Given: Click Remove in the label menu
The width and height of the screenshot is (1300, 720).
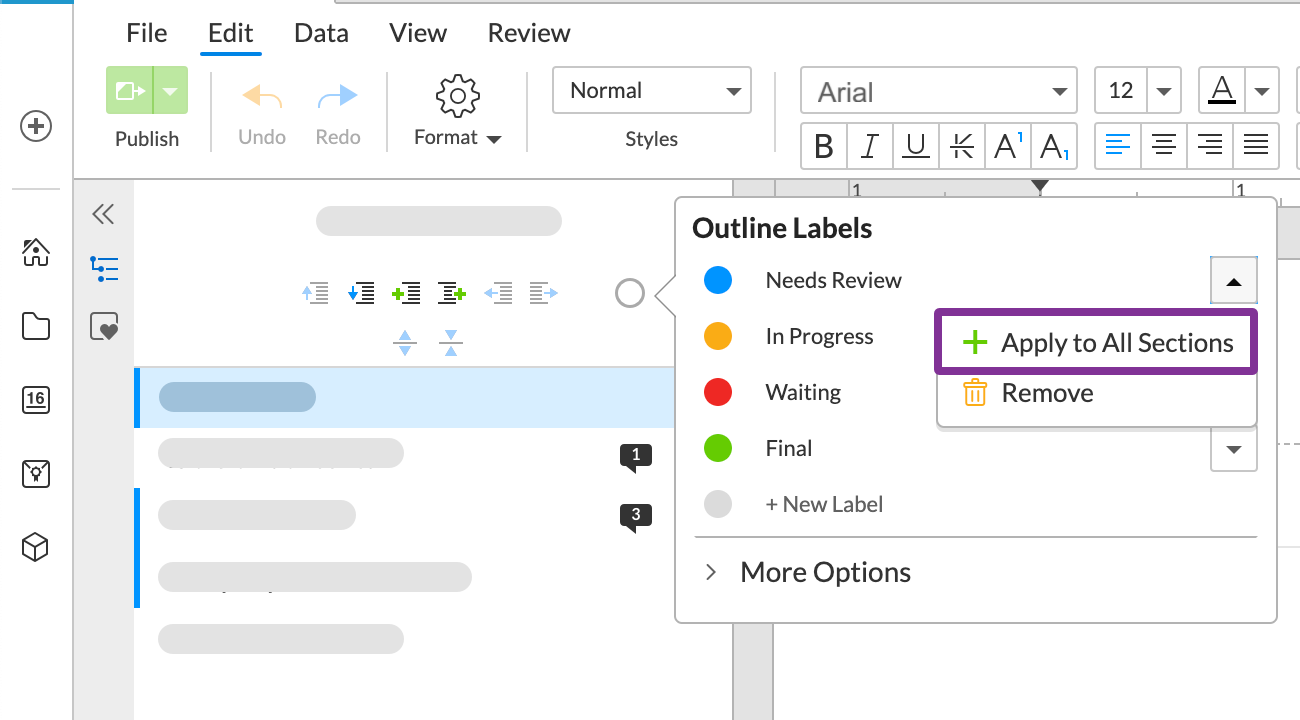Looking at the screenshot, I should (1046, 393).
